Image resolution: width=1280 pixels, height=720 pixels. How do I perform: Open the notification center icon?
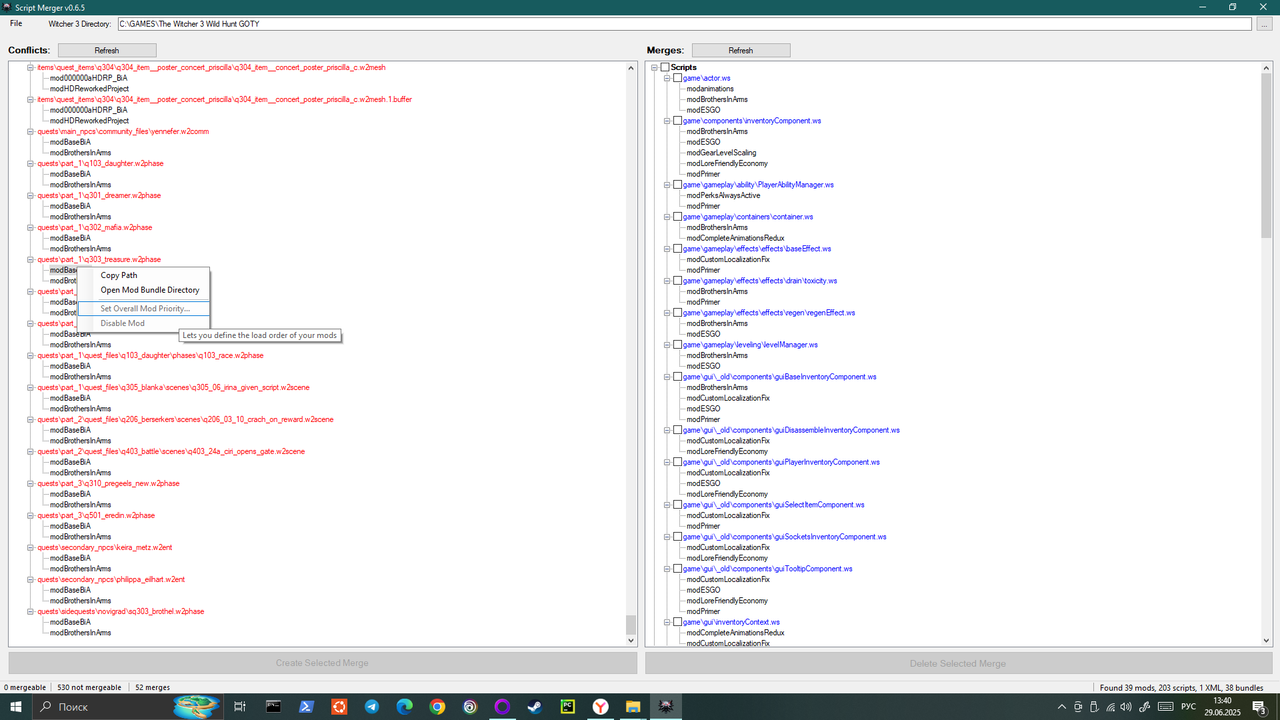1259,707
